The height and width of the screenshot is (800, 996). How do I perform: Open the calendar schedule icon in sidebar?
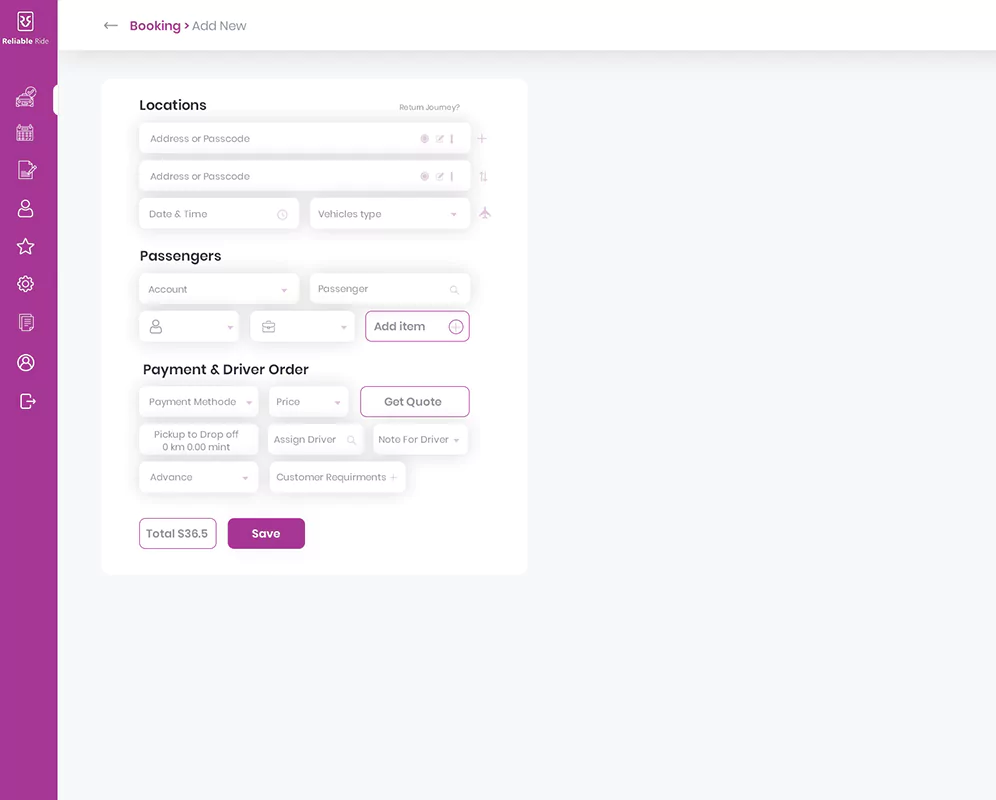[26, 133]
